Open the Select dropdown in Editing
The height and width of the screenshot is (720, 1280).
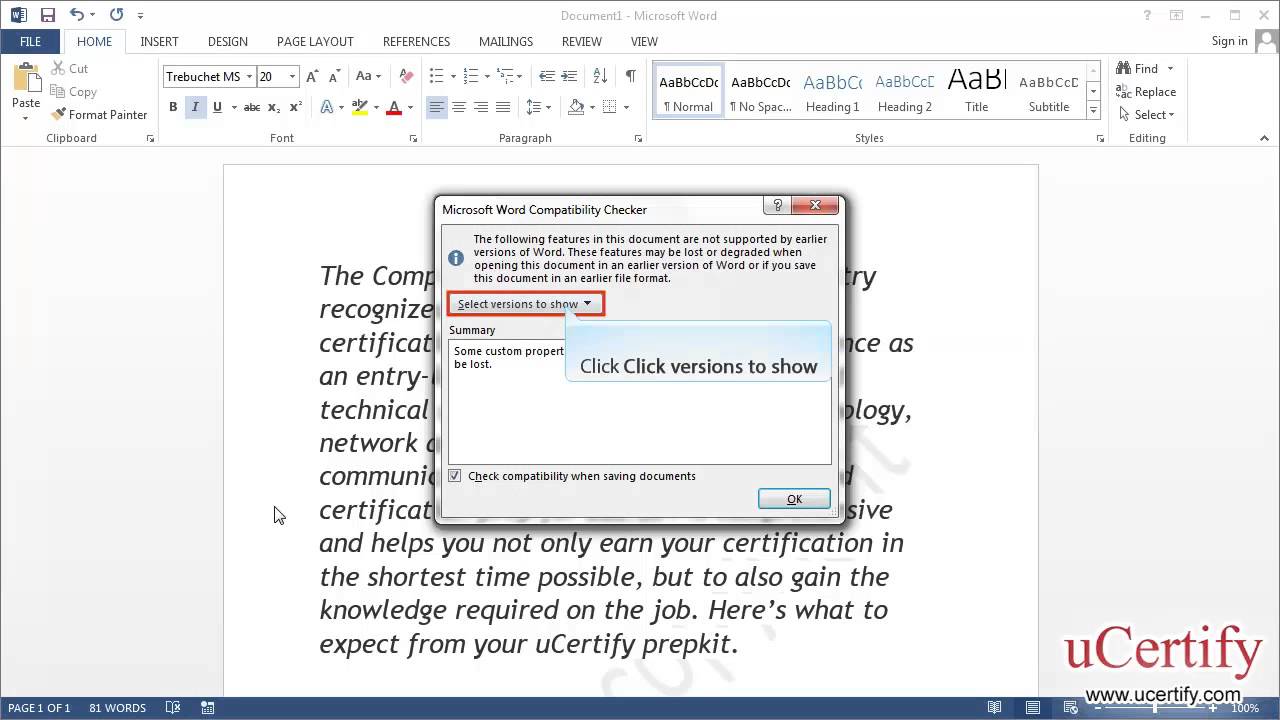(1146, 114)
